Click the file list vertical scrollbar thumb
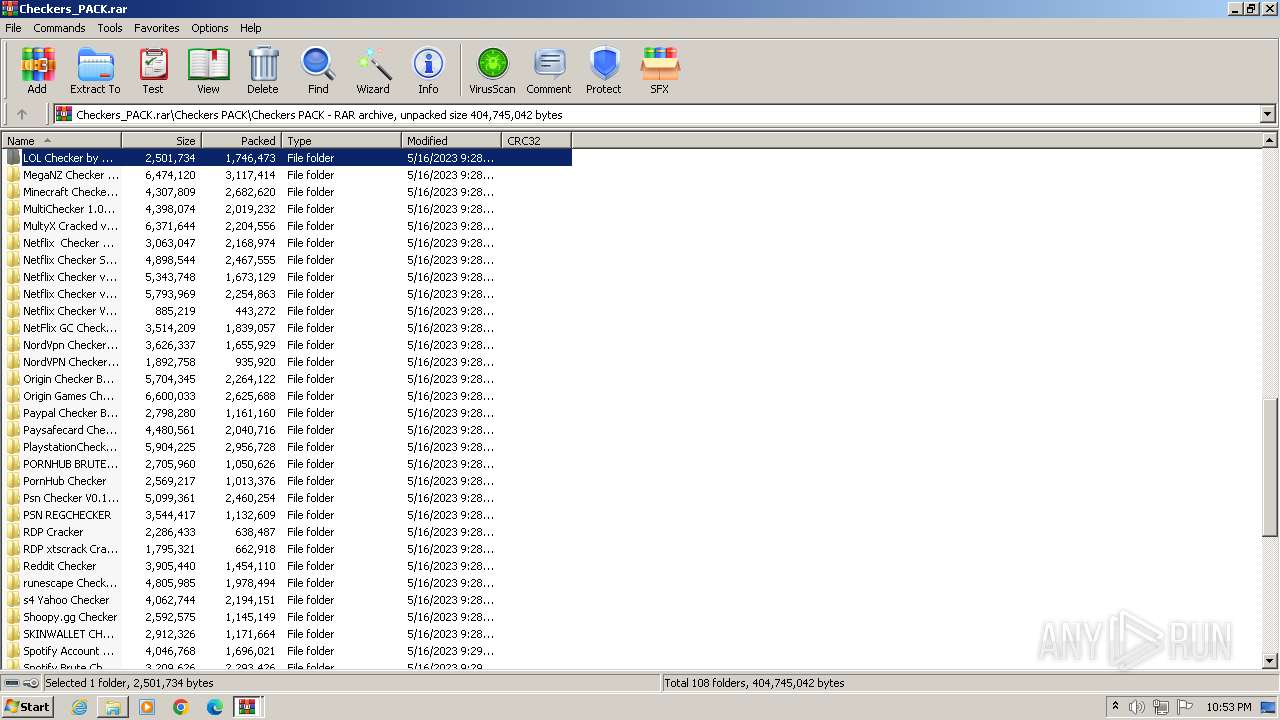The width and height of the screenshot is (1280, 720). [x=1270, y=468]
